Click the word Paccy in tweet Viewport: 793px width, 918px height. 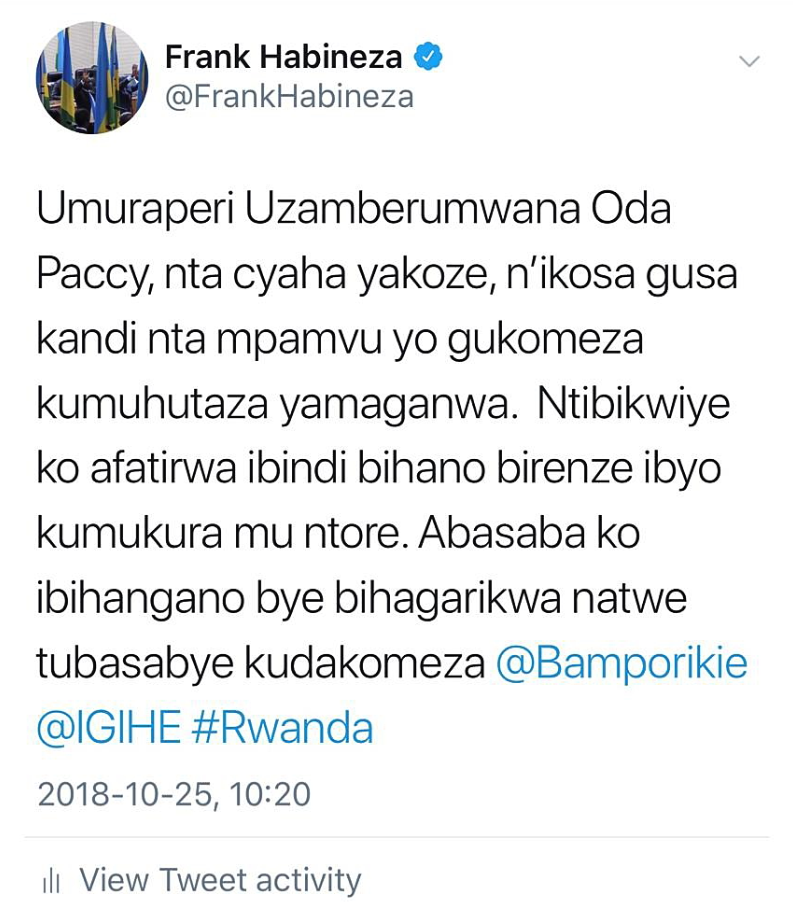[95, 275]
